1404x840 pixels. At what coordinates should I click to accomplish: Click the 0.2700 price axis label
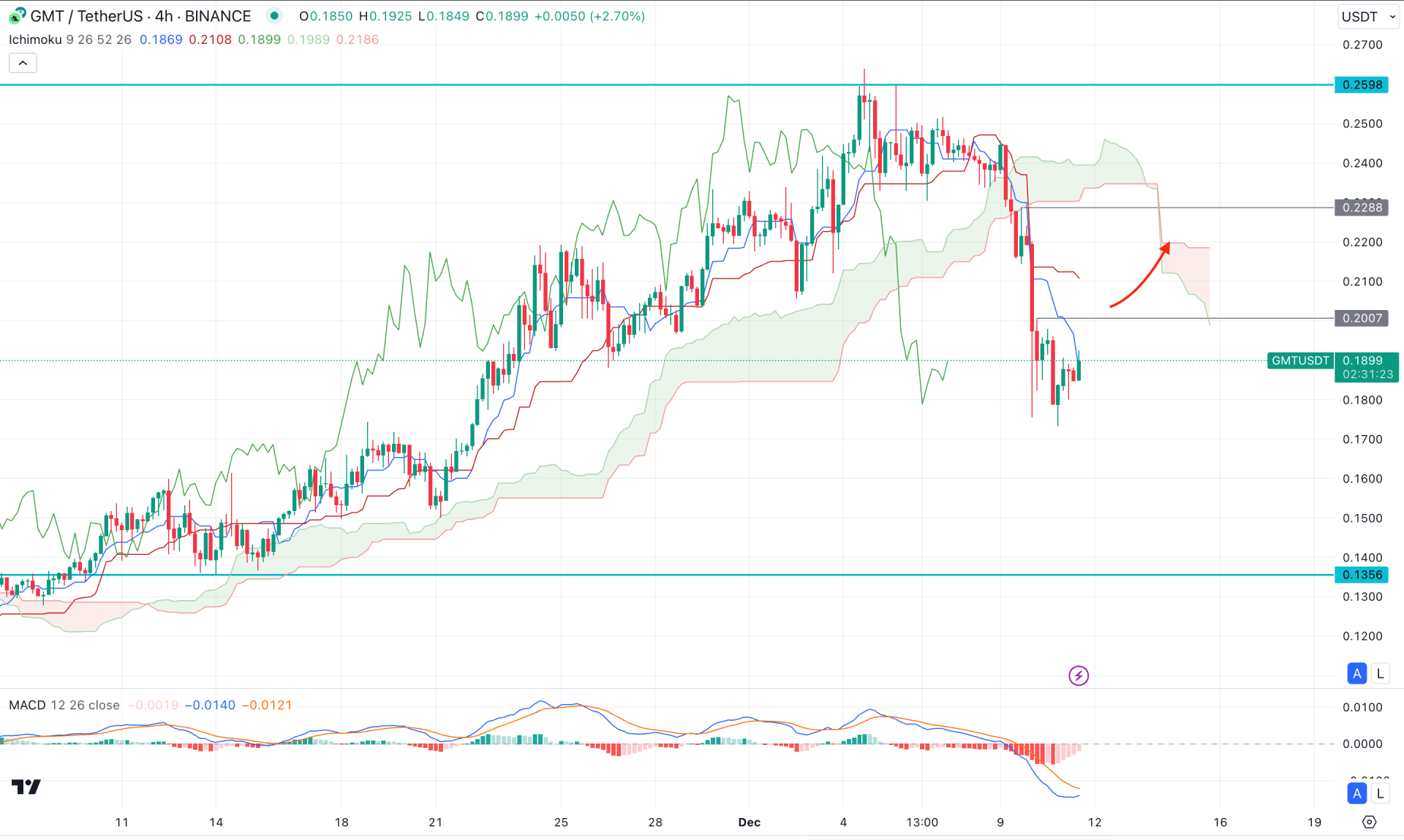coord(1362,45)
